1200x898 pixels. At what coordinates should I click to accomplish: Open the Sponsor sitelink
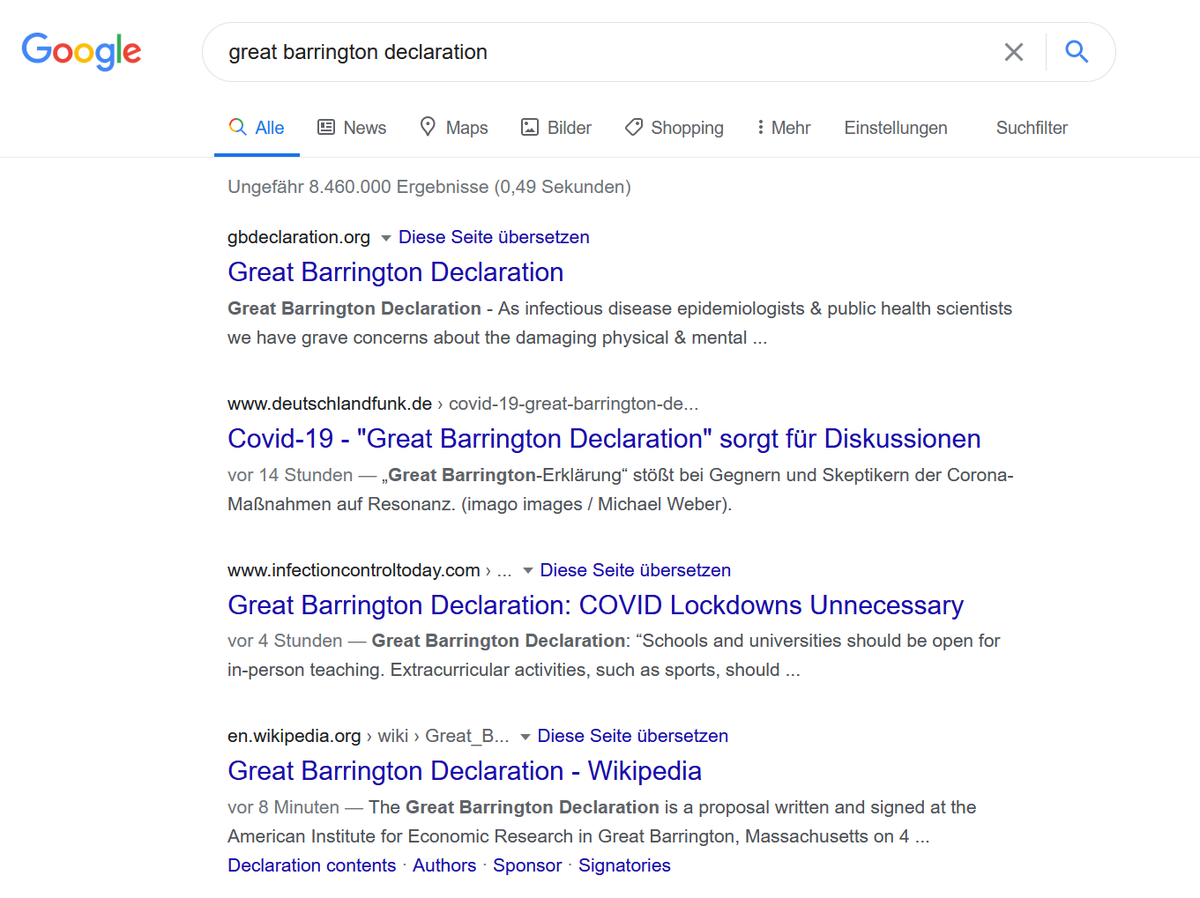527,865
